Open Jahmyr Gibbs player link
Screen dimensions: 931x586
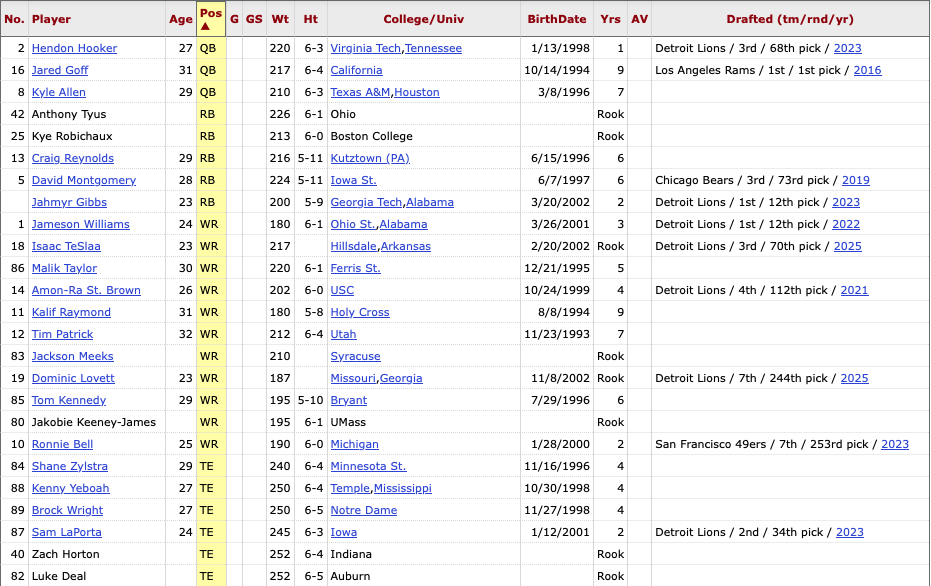pyautogui.click(x=69, y=202)
